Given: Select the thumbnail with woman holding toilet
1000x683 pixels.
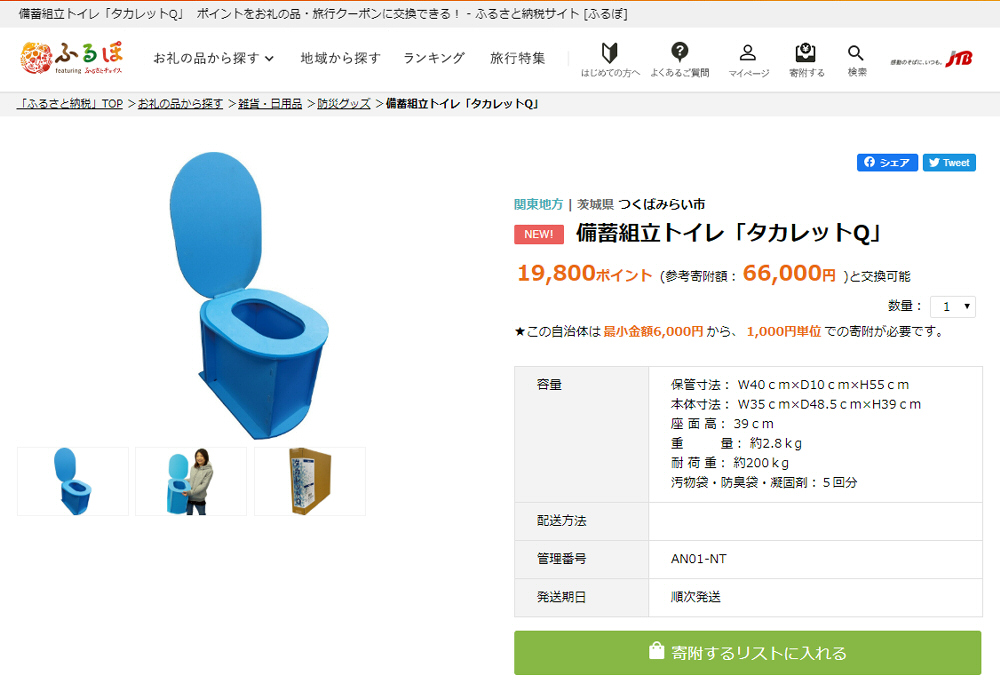Looking at the screenshot, I should [x=191, y=481].
